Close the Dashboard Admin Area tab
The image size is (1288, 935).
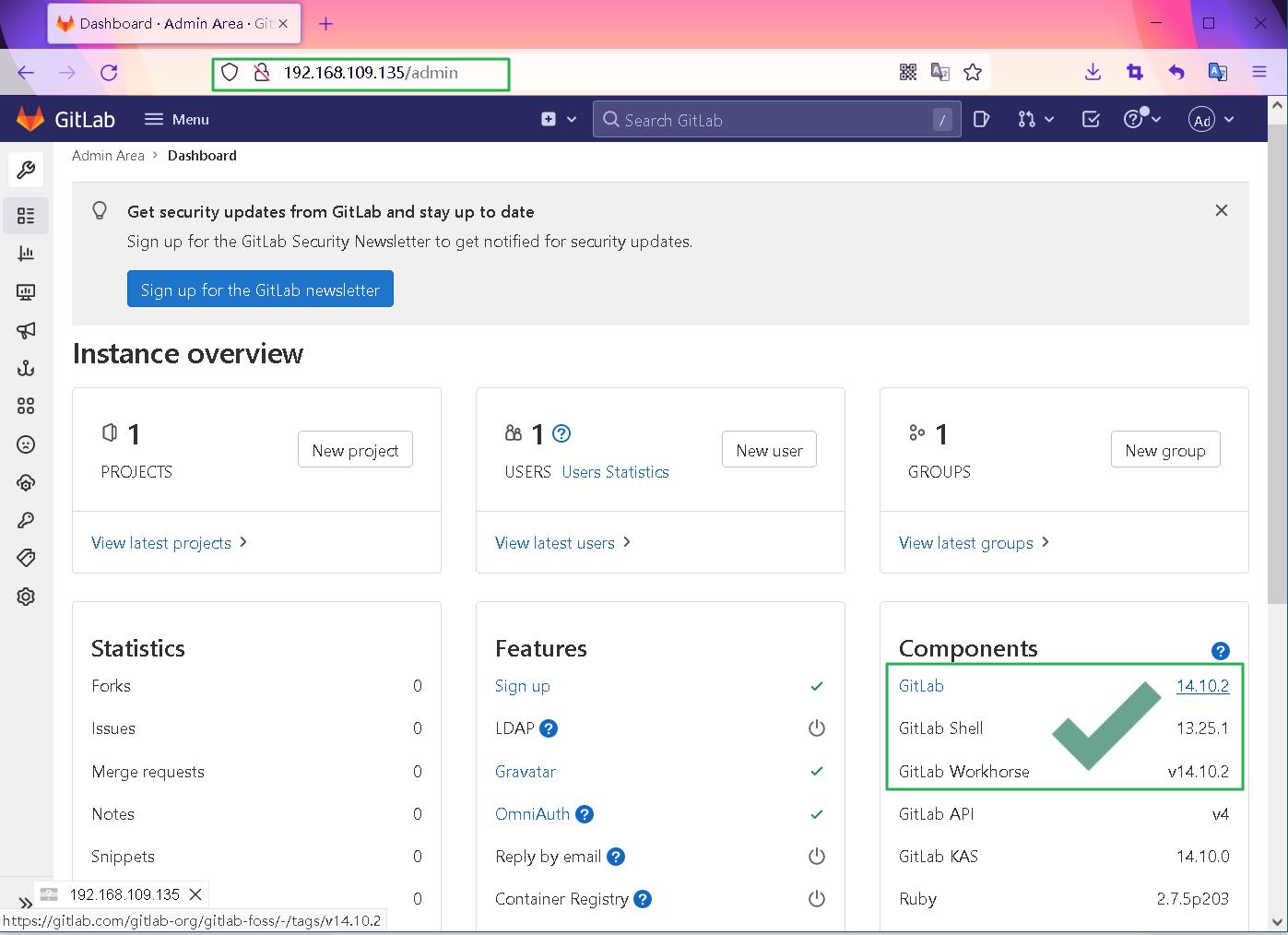click(x=283, y=23)
